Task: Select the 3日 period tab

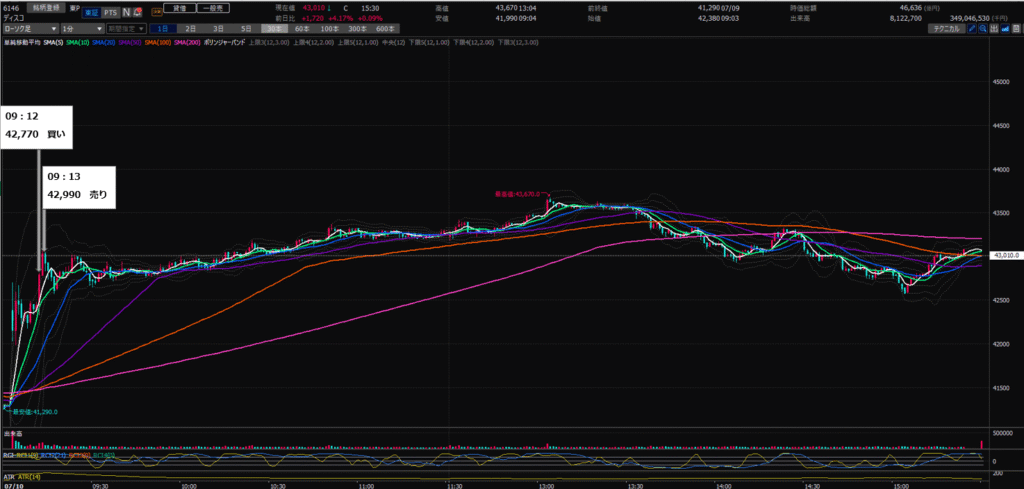Action: click(218, 29)
